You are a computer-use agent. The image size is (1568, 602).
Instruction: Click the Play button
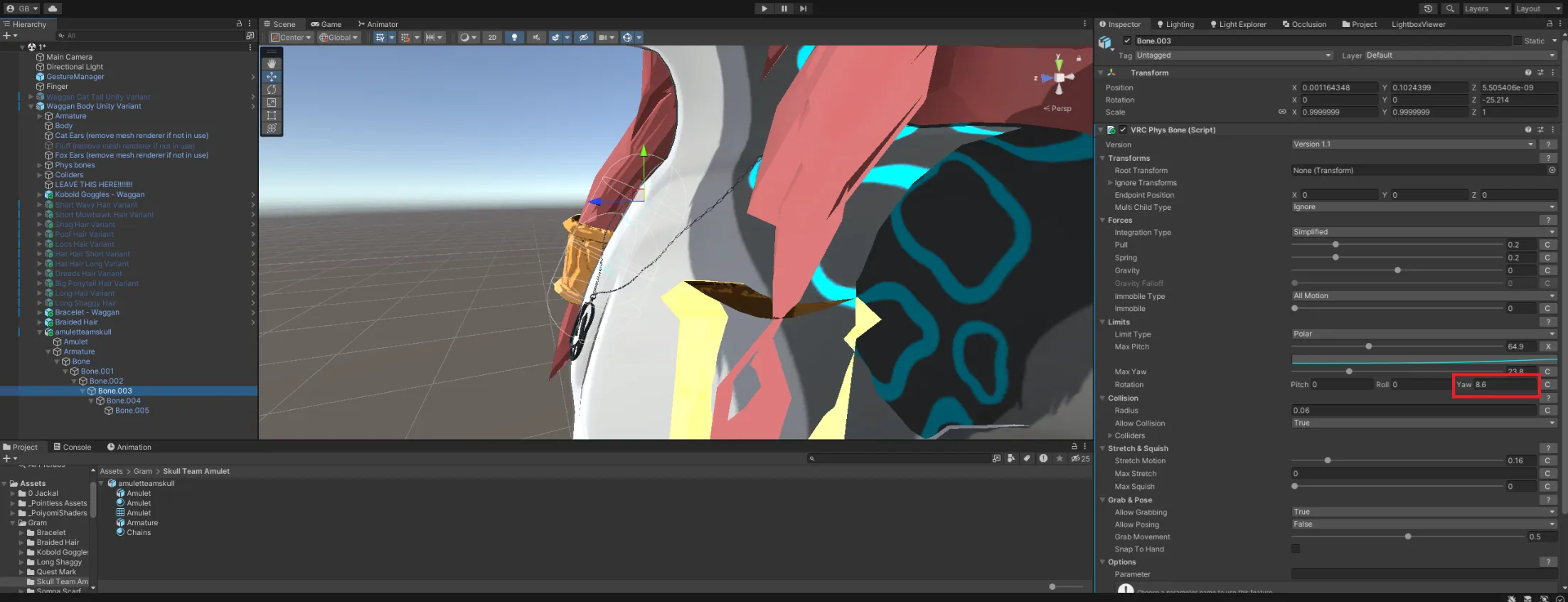pos(764,9)
